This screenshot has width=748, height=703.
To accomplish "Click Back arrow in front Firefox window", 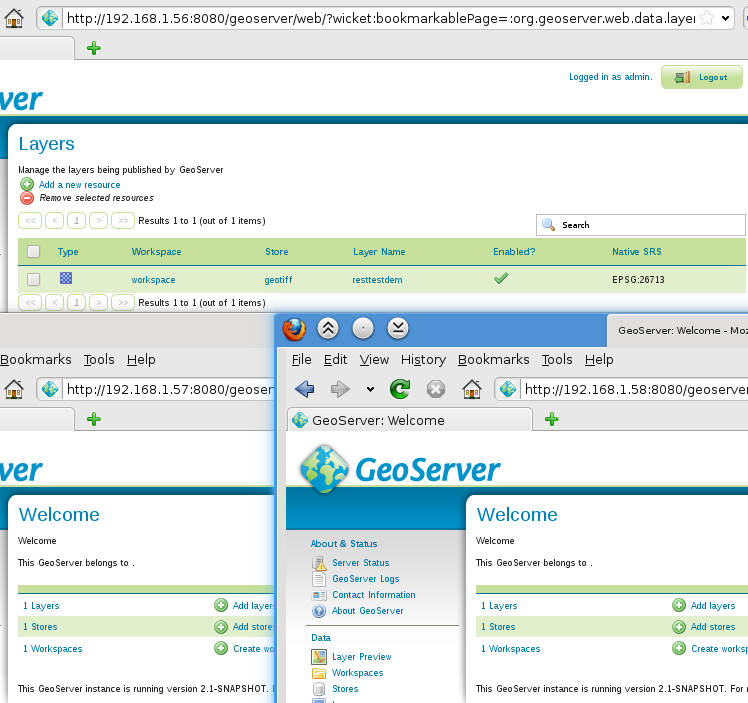I will pyautogui.click(x=305, y=389).
